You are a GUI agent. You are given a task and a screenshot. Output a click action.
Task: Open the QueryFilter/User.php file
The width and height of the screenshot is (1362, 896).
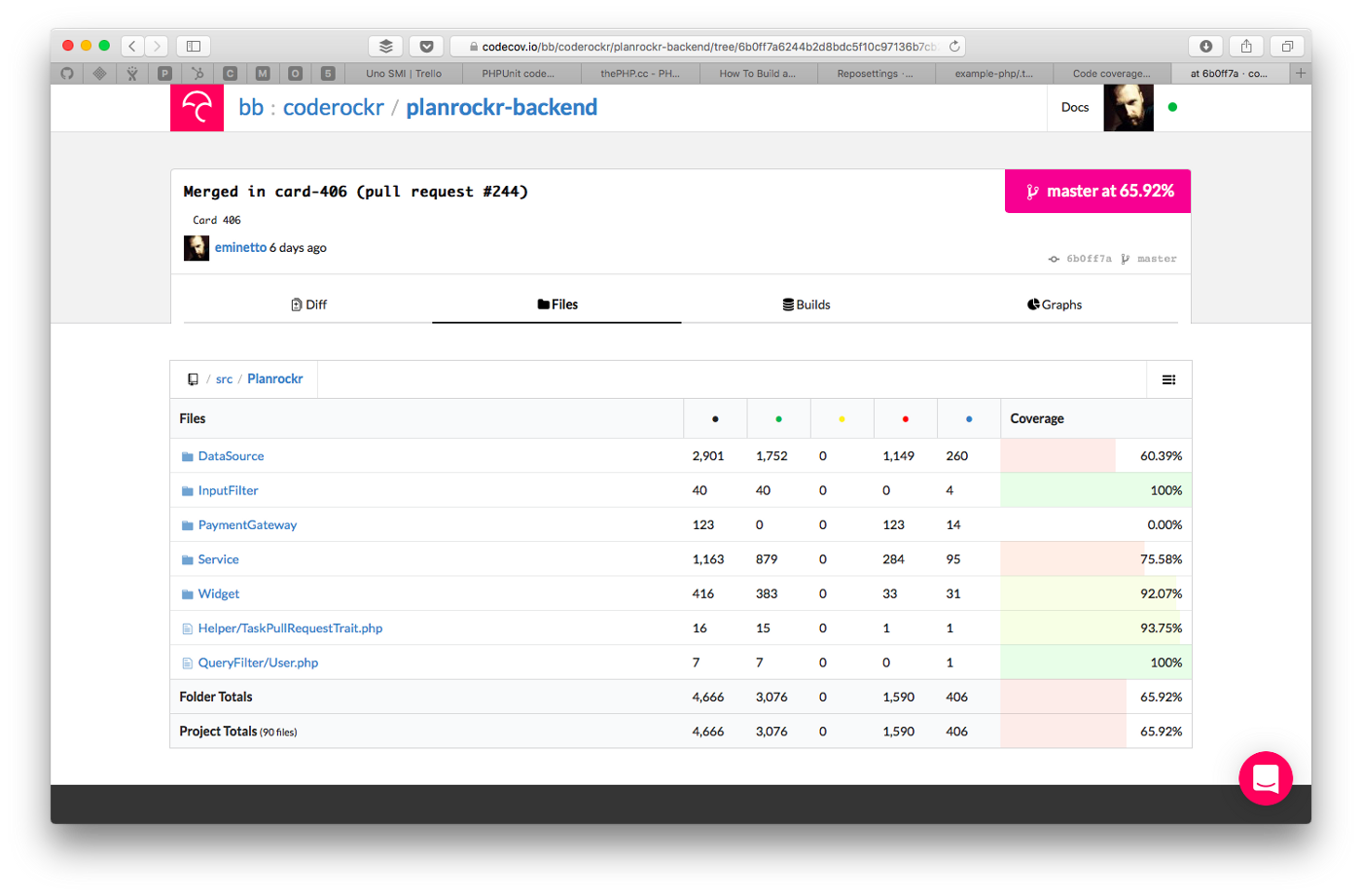pyautogui.click(x=259, y=663)
